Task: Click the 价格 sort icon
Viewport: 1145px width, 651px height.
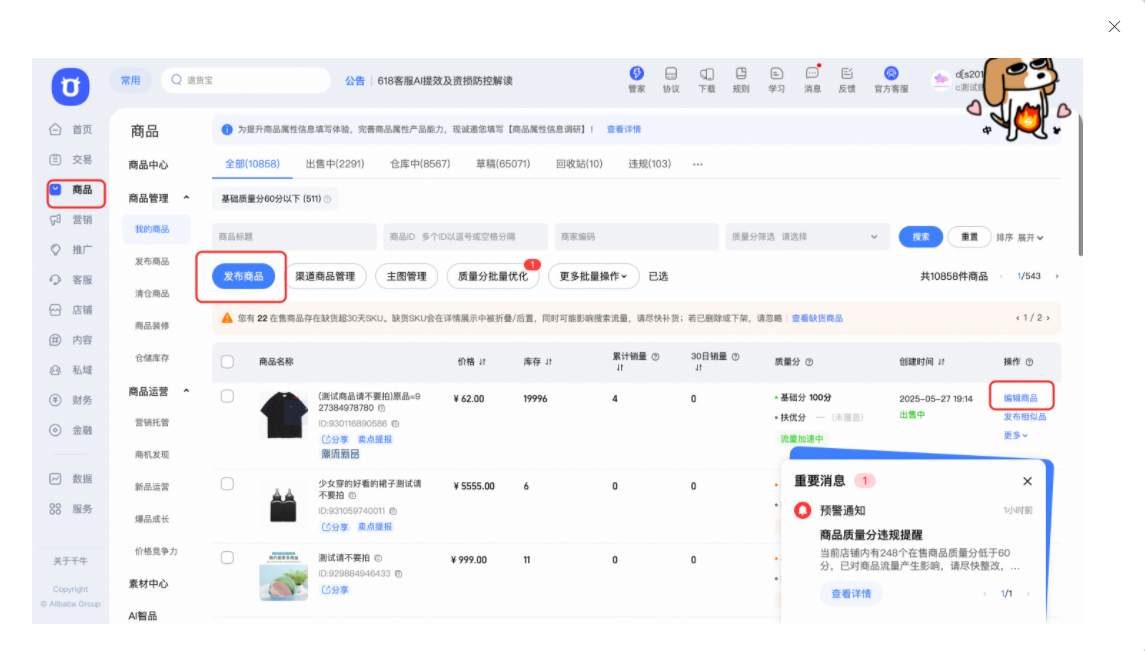Action: pos(483,362)
